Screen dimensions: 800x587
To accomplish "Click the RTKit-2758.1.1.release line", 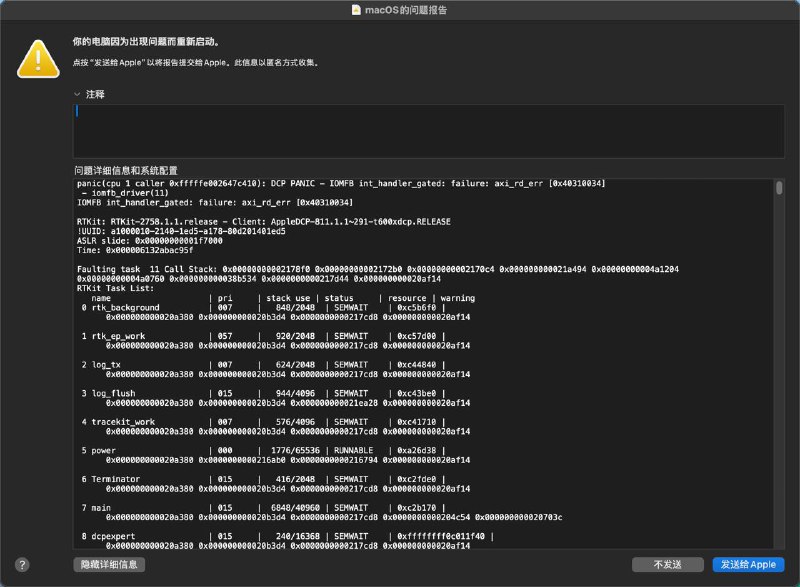I will coord(264,221).
